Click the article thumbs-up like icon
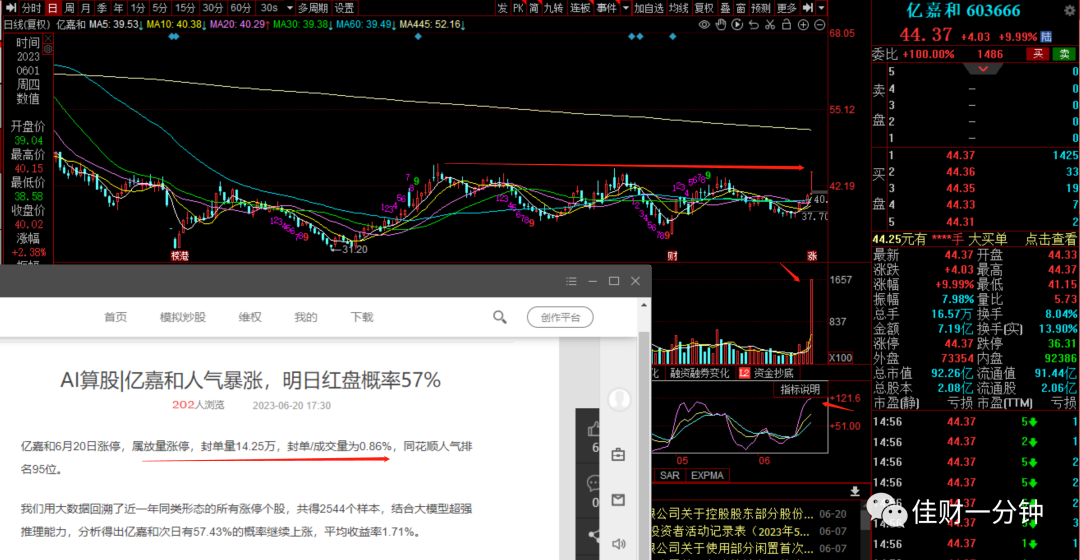Viewport: 1080px width, 560px height. [x=593, y=431]
